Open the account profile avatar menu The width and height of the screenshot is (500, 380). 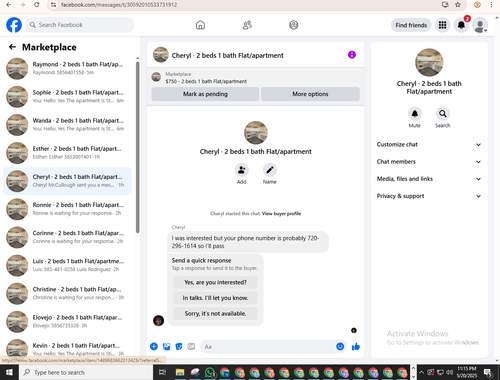click(480, 25)
